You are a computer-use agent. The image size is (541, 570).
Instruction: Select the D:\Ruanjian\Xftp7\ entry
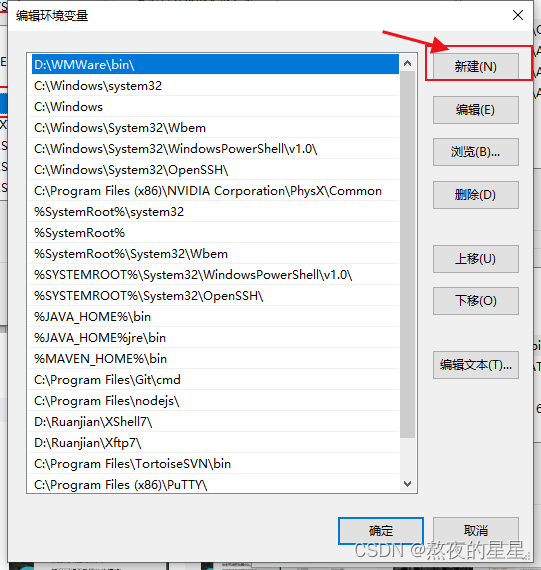pos(214,443)
